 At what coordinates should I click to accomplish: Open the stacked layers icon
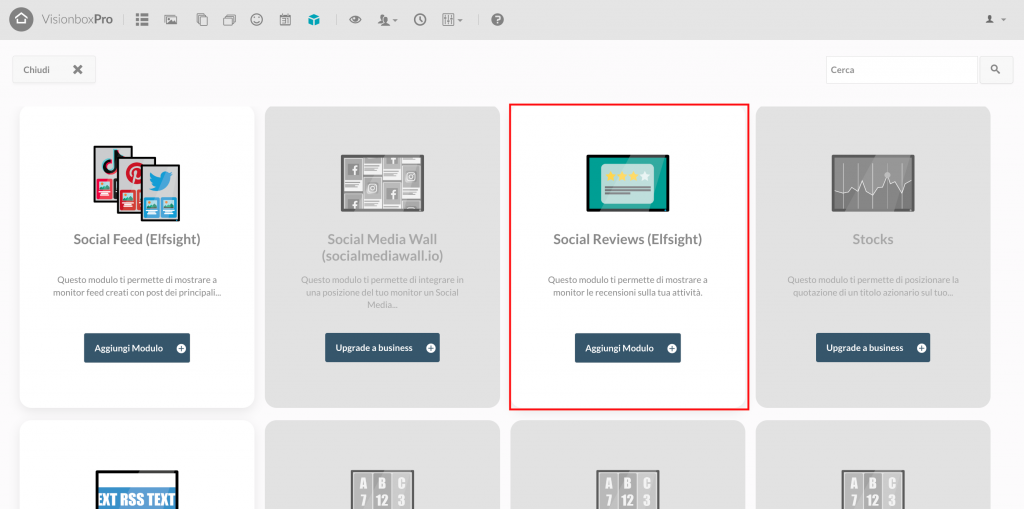229,20
